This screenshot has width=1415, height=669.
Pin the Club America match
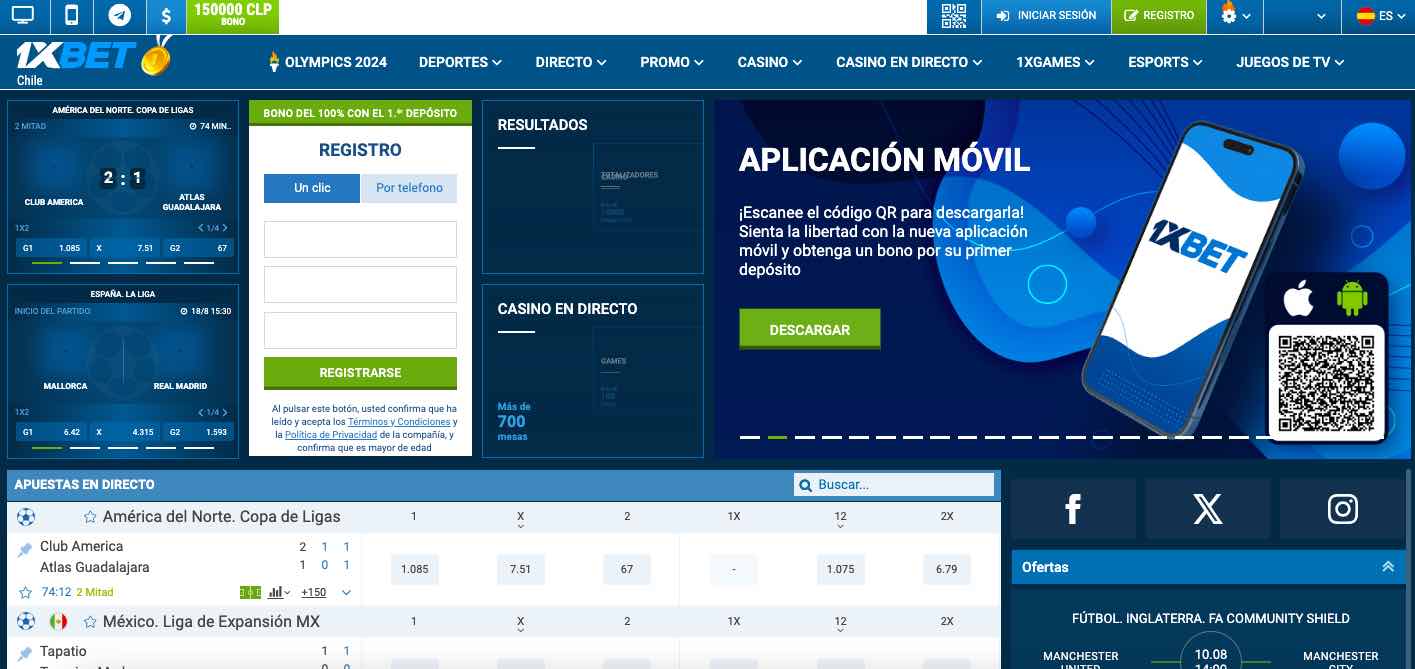click(x=25, y=550)
